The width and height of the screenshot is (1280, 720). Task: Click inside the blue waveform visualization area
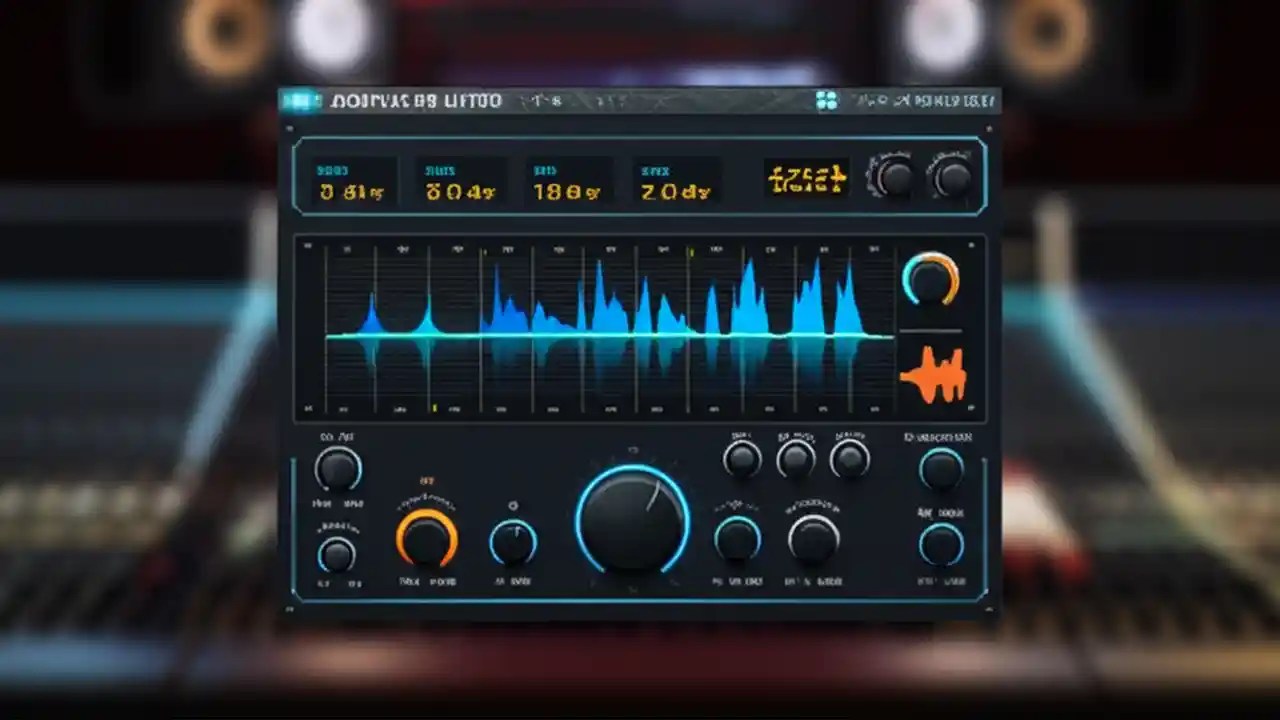tap(600, 330)
